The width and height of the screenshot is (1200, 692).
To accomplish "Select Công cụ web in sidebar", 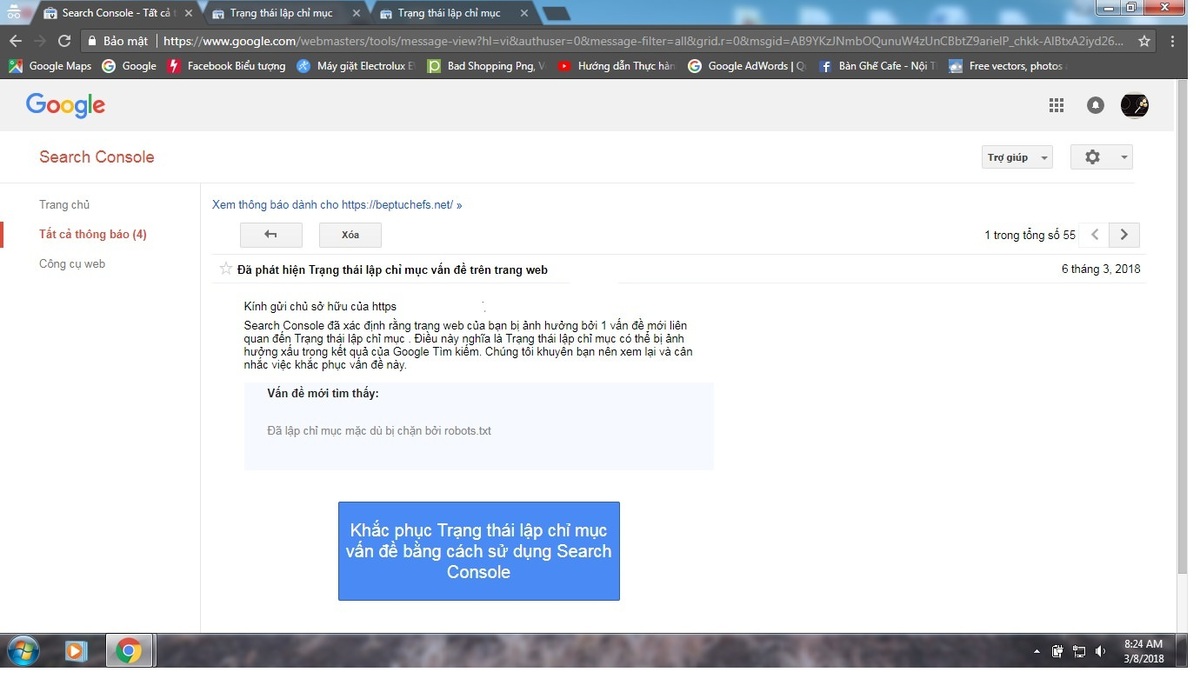I will [72, 264].
